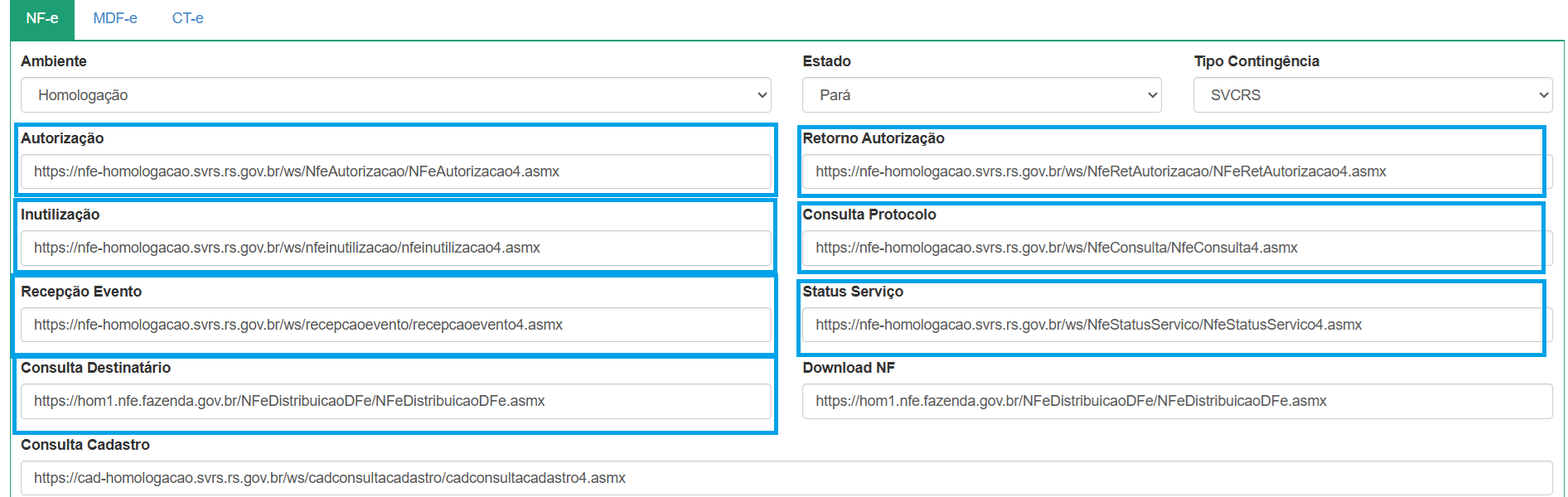Click the Ambiente label
The width and height of the screenshot is (1568, 497).
(x=54, y=61)
